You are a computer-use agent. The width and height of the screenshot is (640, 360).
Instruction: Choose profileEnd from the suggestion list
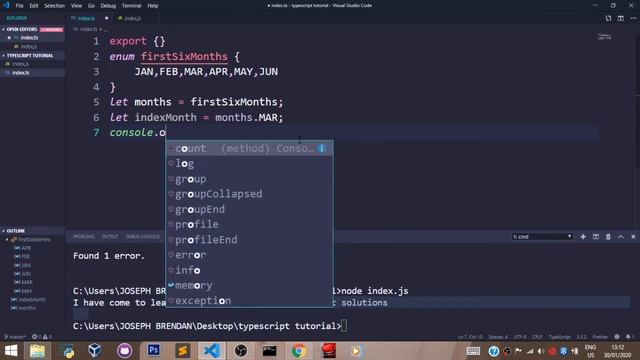pos(249,240)
